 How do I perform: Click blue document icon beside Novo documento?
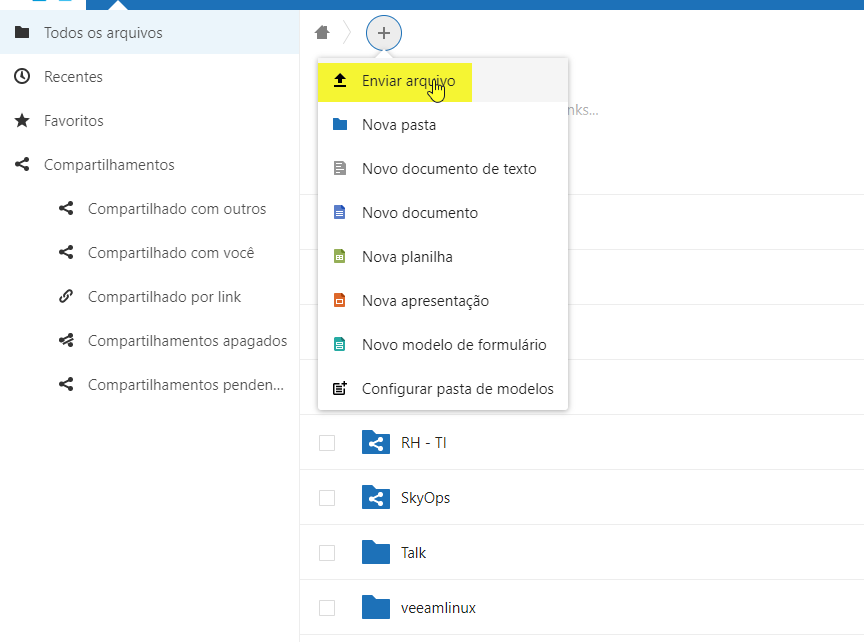coord(340,212)
